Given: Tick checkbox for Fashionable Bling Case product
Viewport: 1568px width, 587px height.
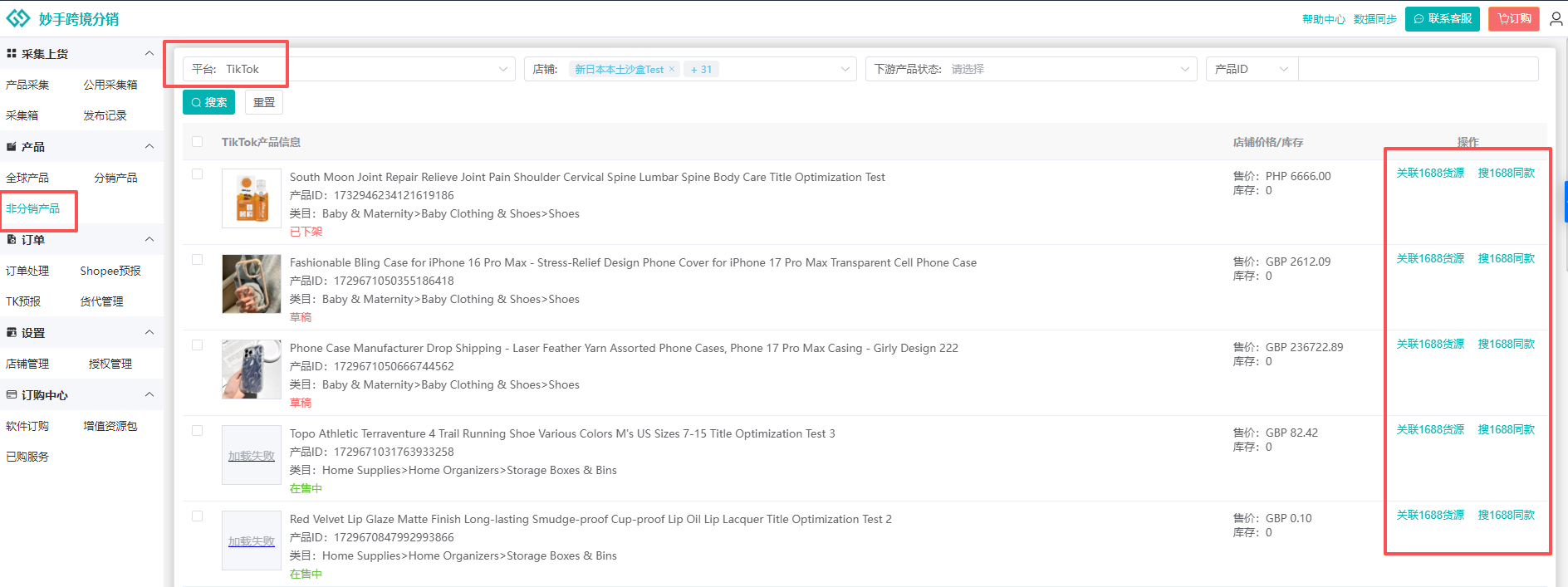Looking at the screenshot, I should tap(197, 260).
